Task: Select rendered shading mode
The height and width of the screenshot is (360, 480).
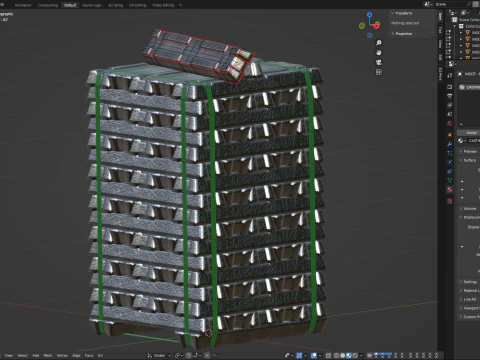Action: coord(355,355)
